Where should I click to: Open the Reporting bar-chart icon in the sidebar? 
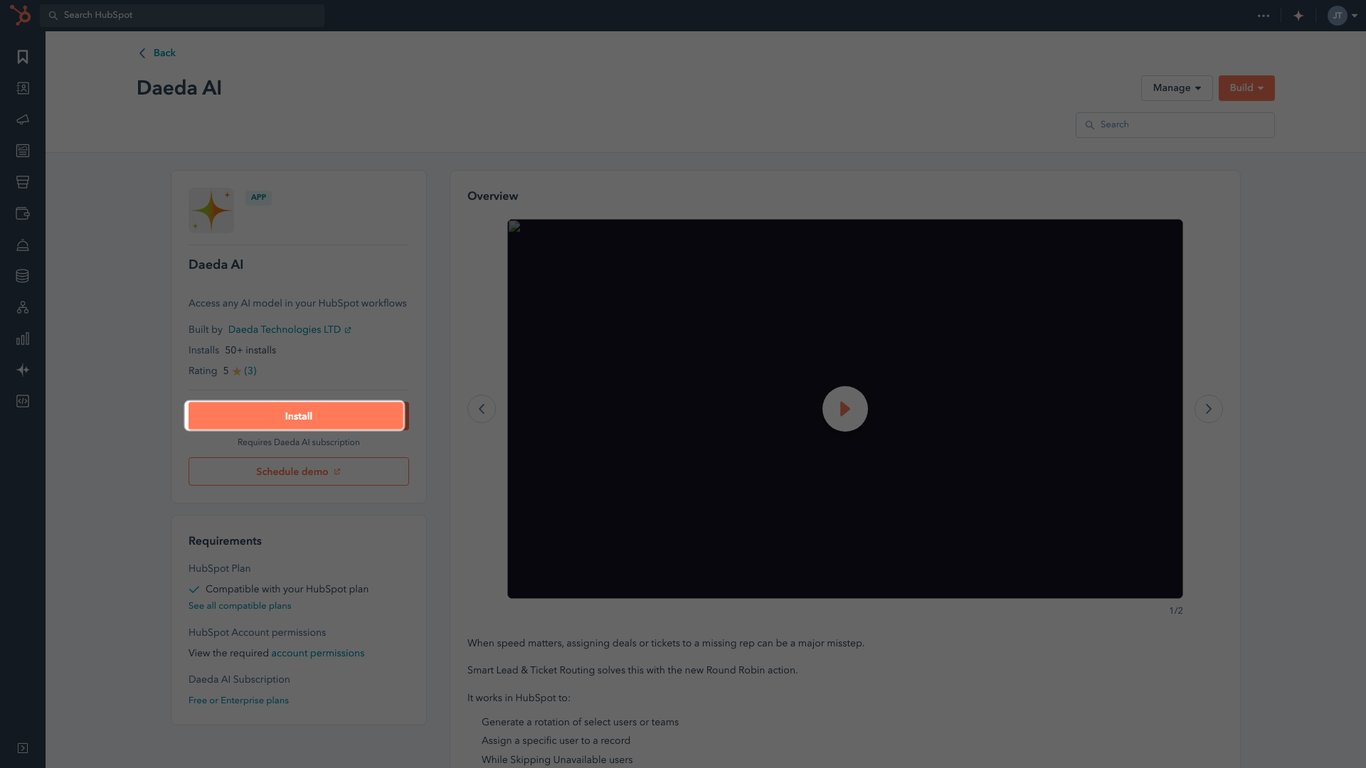[20, 337]
